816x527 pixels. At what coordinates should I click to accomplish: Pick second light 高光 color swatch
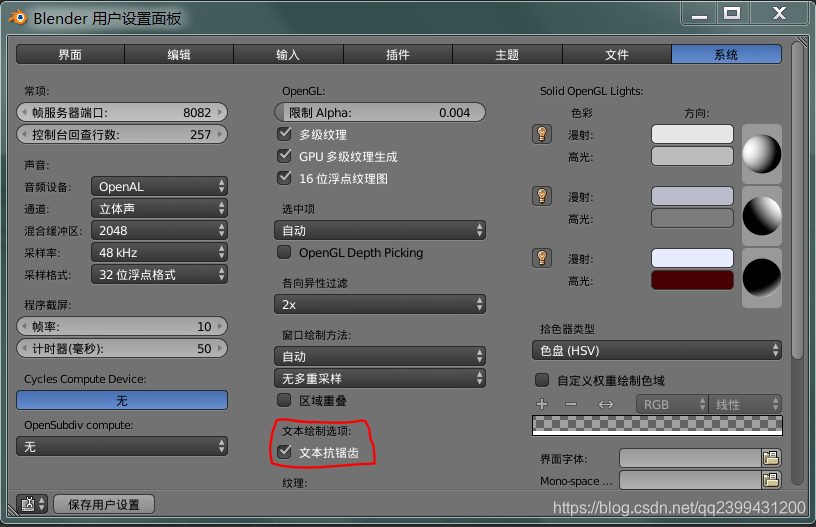pyautogui.click(x=692, y=218)
